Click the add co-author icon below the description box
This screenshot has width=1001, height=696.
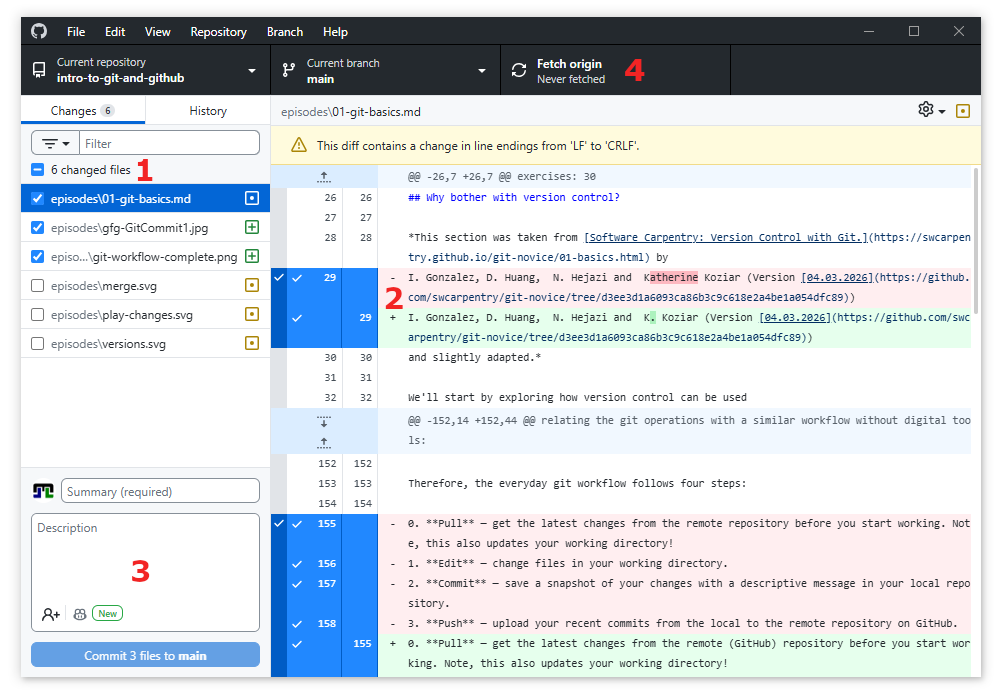[51, 614]
